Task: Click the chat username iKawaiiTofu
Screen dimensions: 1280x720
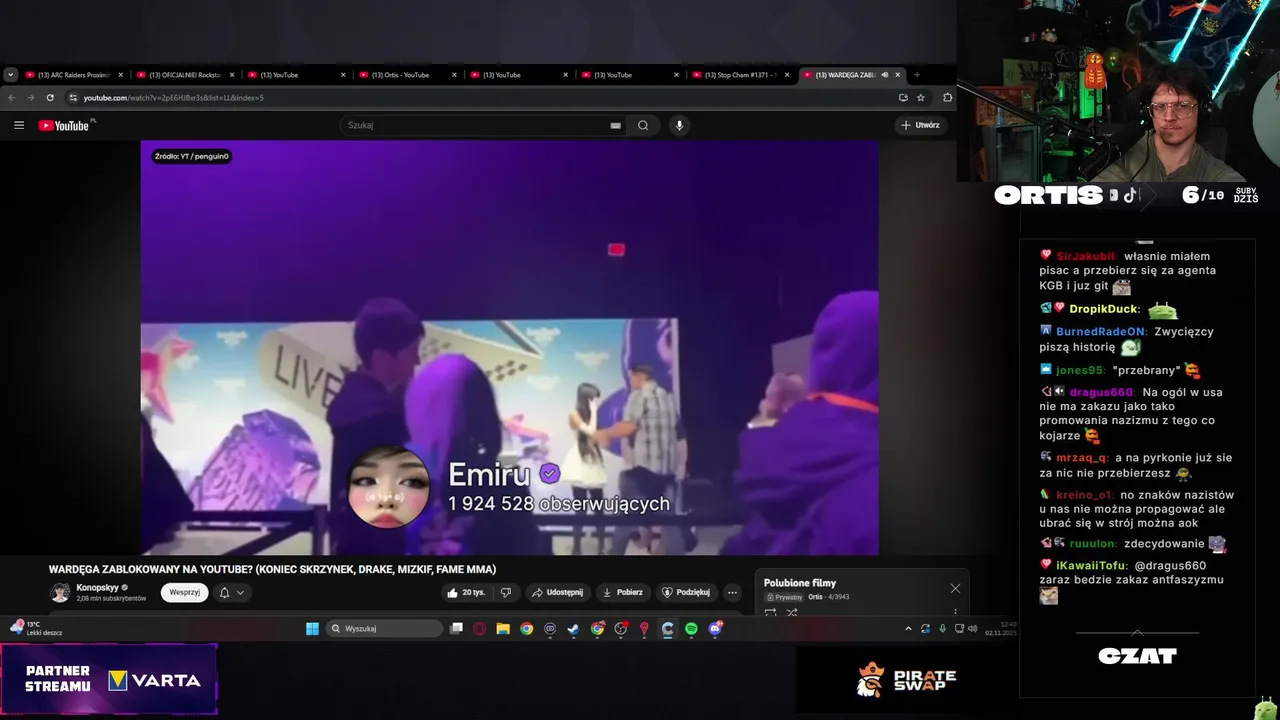Action: [x=1091, y=565]
